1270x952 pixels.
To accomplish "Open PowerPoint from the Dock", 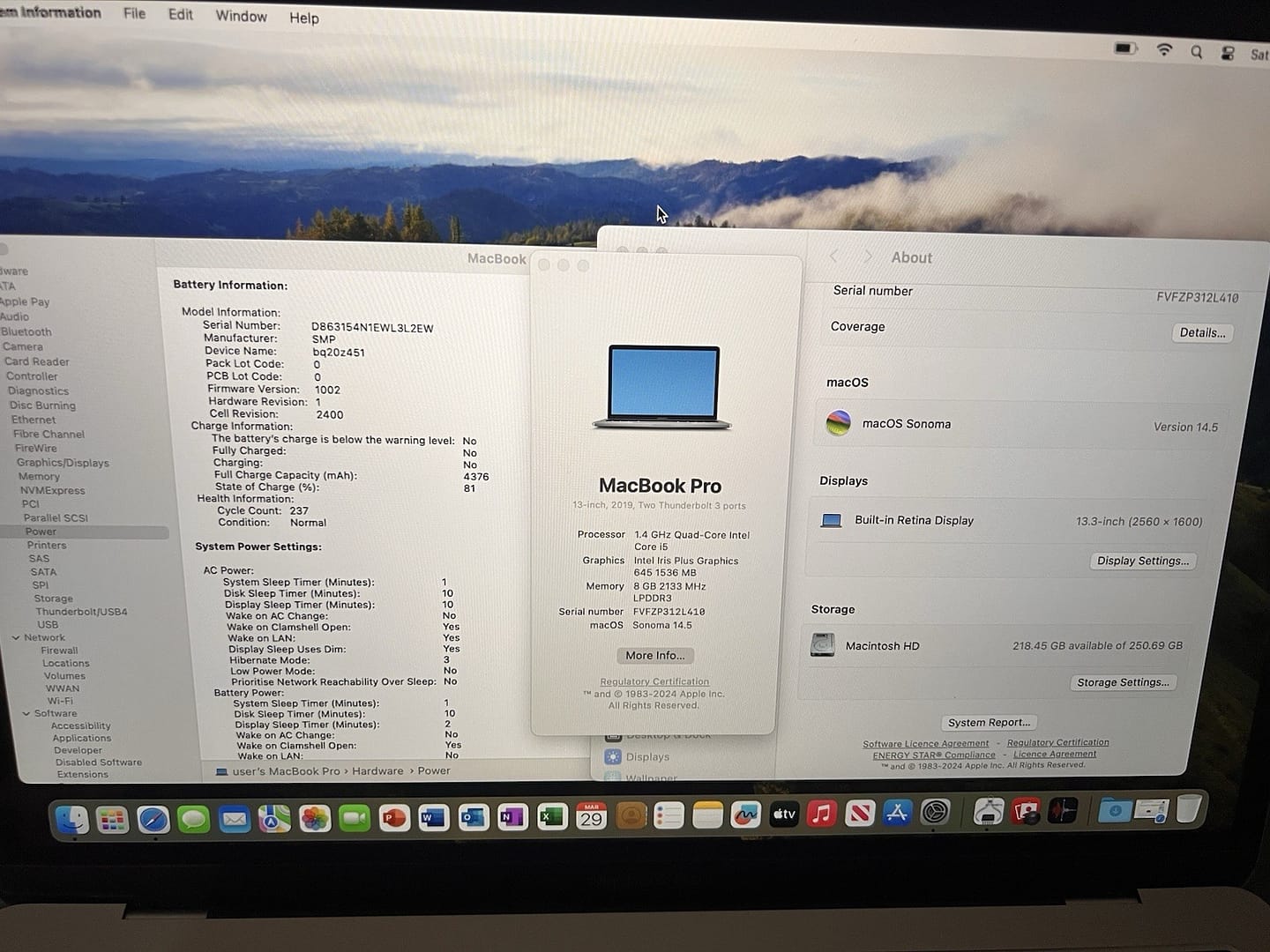I will click(x=394, y=819).
